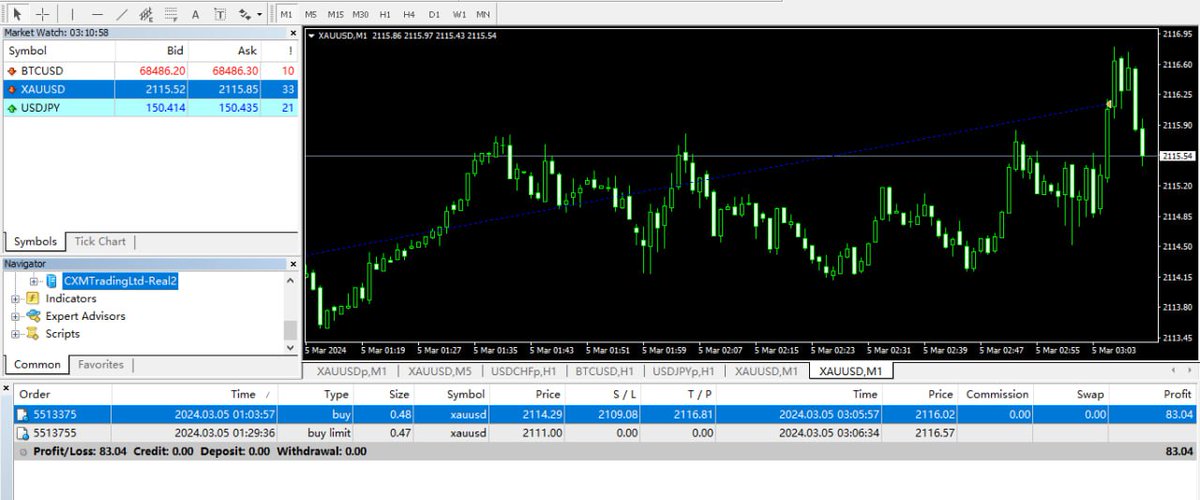Open the arrows tool dropdown arrow
Viewport: 1200px width, 500px height.
[x=260, y=14]
